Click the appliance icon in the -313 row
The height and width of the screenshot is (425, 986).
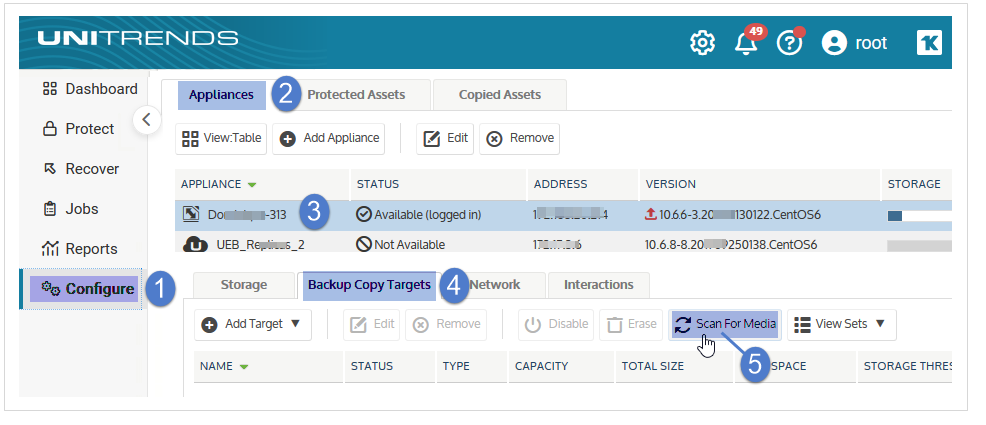pyautogui.click(x=191, y=214)
